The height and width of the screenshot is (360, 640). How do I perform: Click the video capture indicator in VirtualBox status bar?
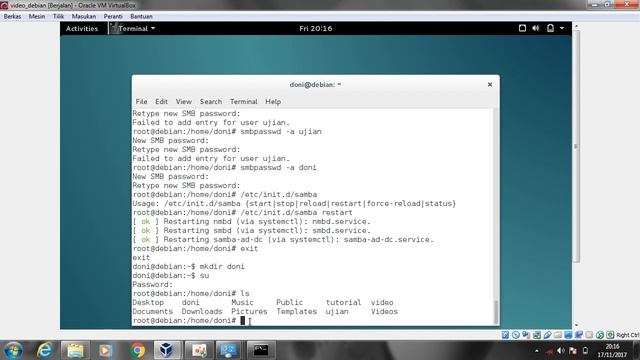pos(578,335)
